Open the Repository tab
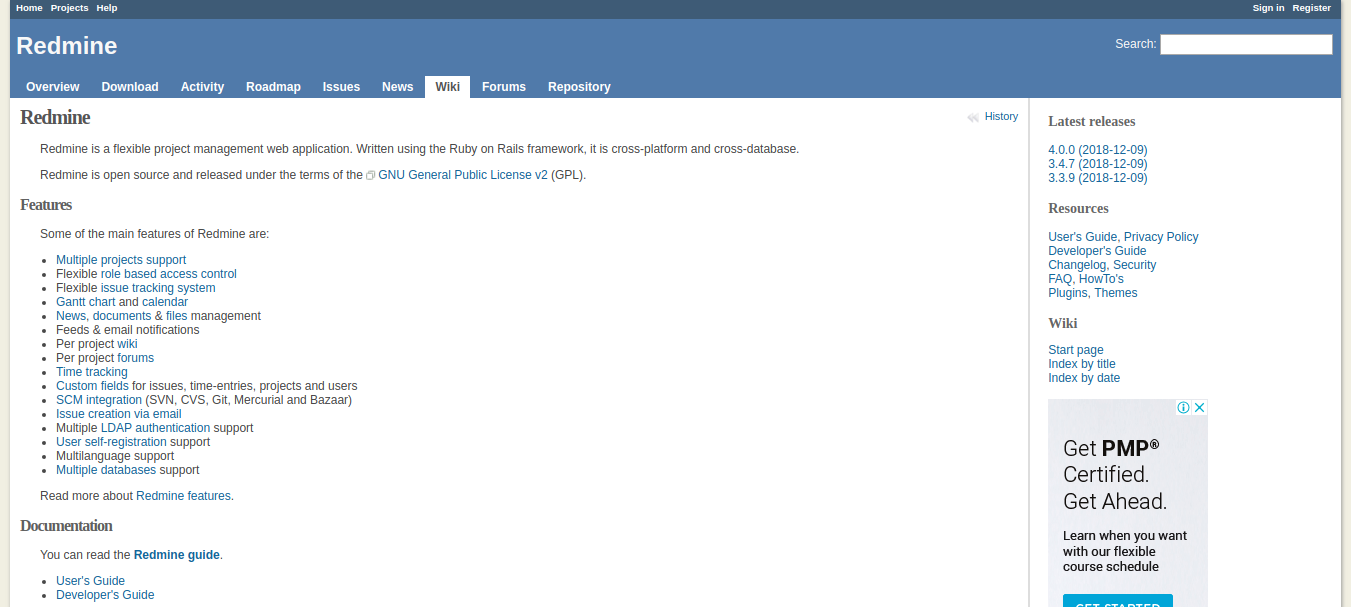 pos(579,87)
